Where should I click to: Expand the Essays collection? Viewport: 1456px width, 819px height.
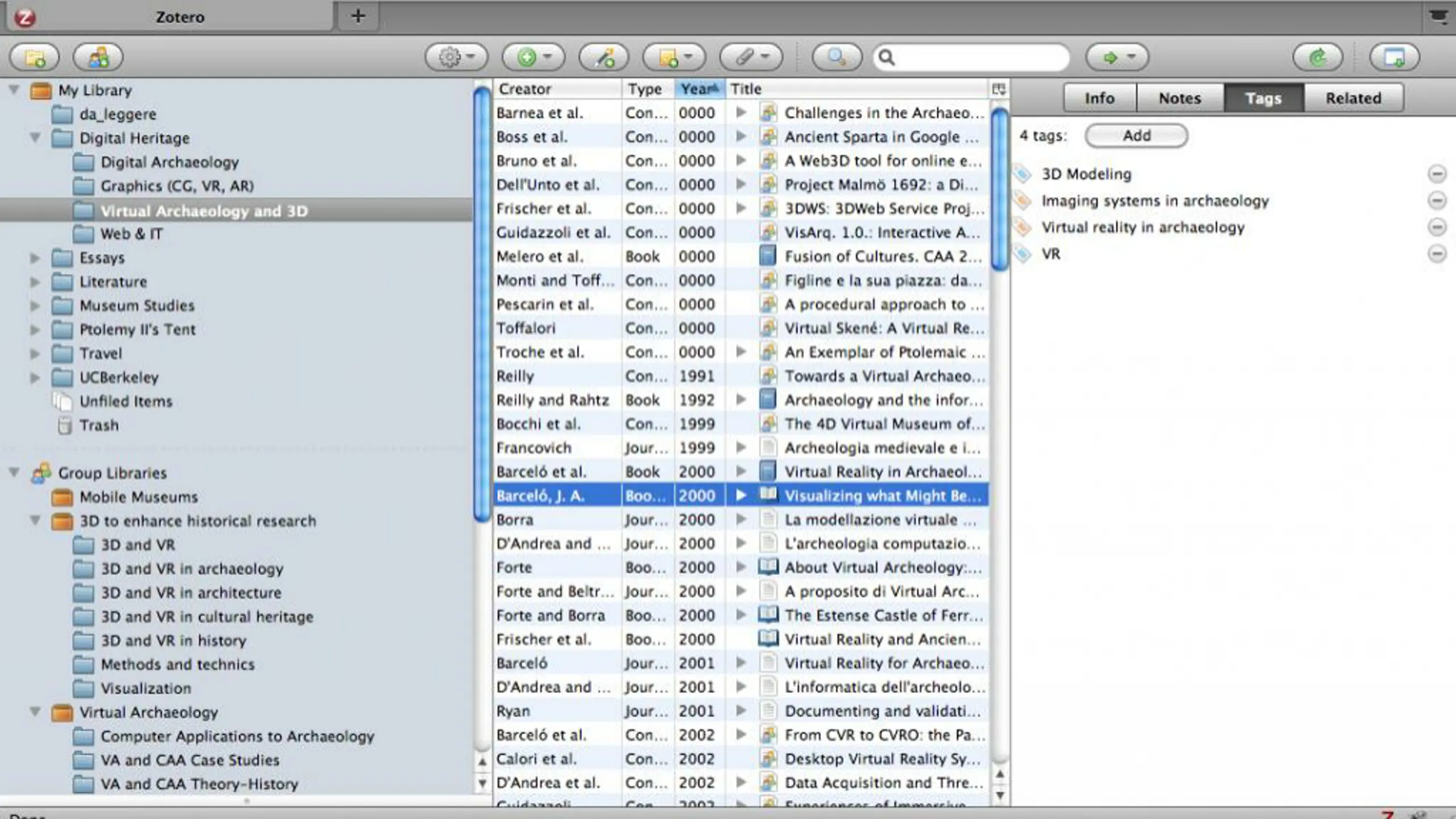point(35,258)
